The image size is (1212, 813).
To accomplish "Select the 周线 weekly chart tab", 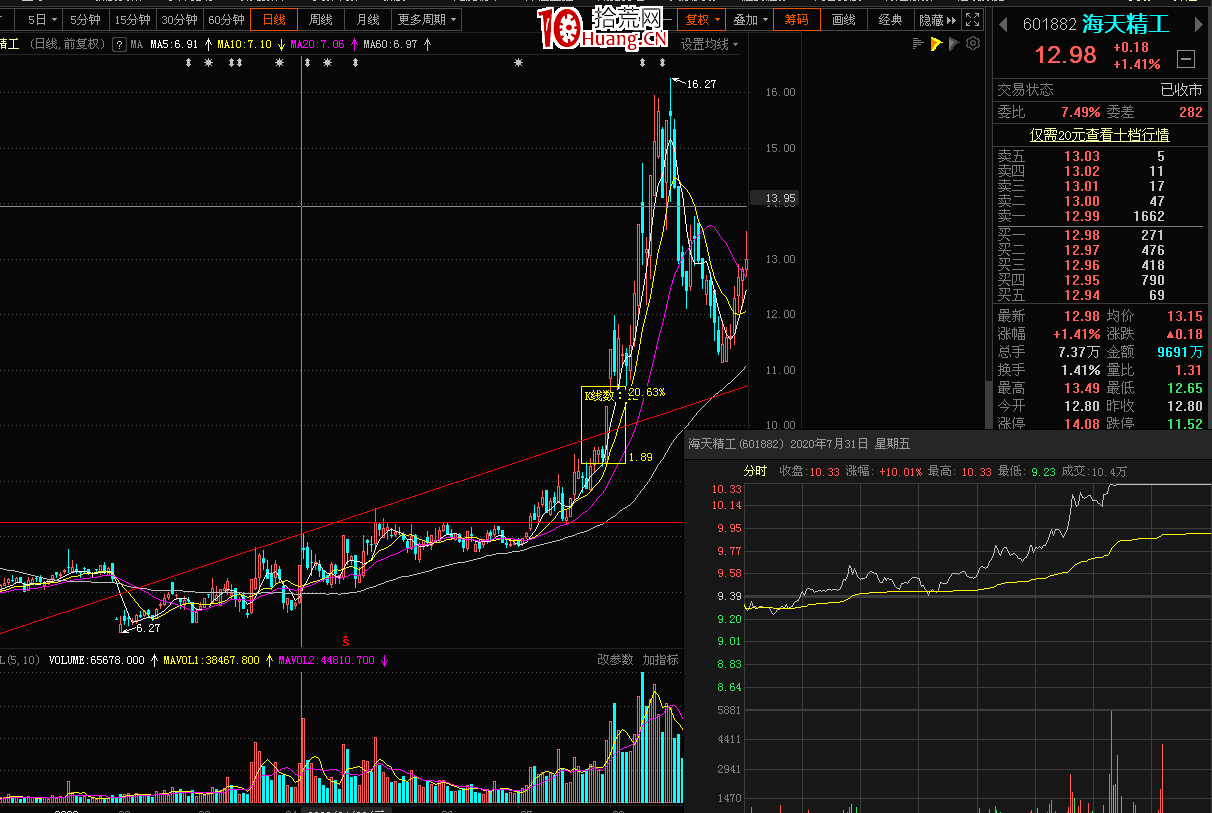I will coord(321,20).
